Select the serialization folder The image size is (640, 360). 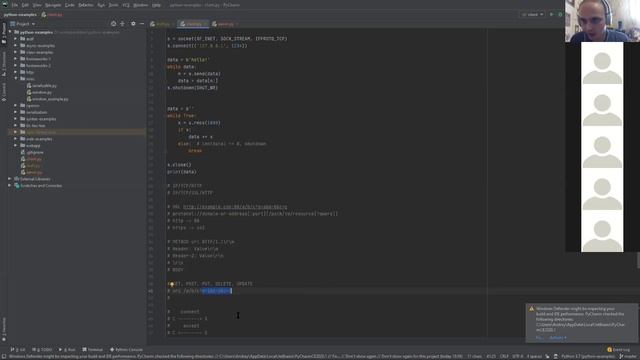(36, 112)
